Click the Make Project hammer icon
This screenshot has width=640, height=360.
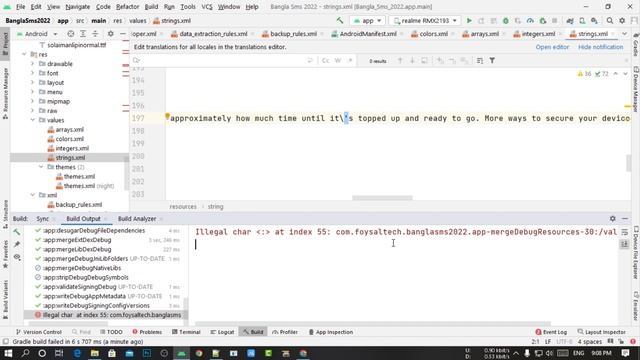(x=340, y=20)
